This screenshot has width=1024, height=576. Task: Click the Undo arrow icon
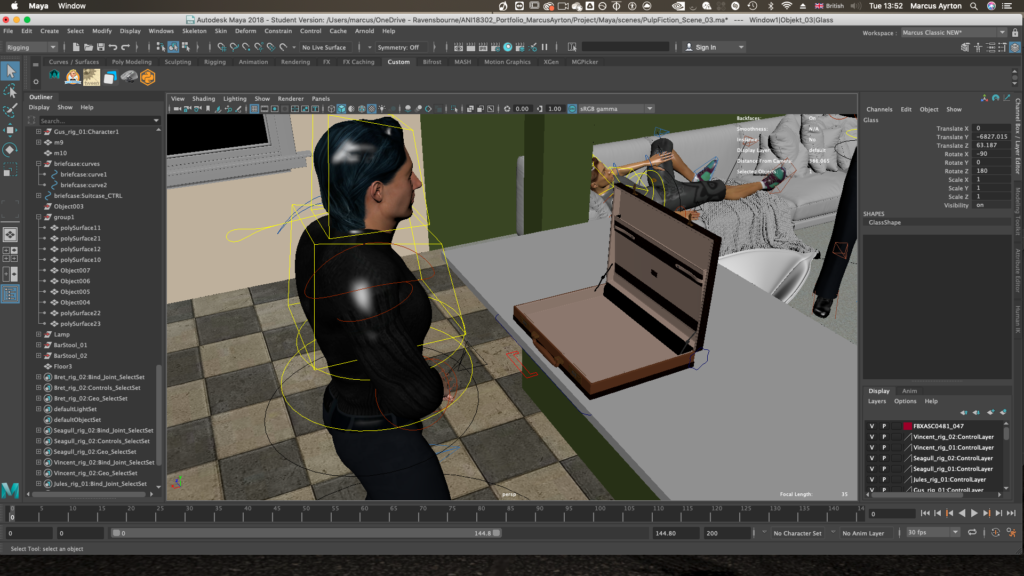(x=113, y=47)
